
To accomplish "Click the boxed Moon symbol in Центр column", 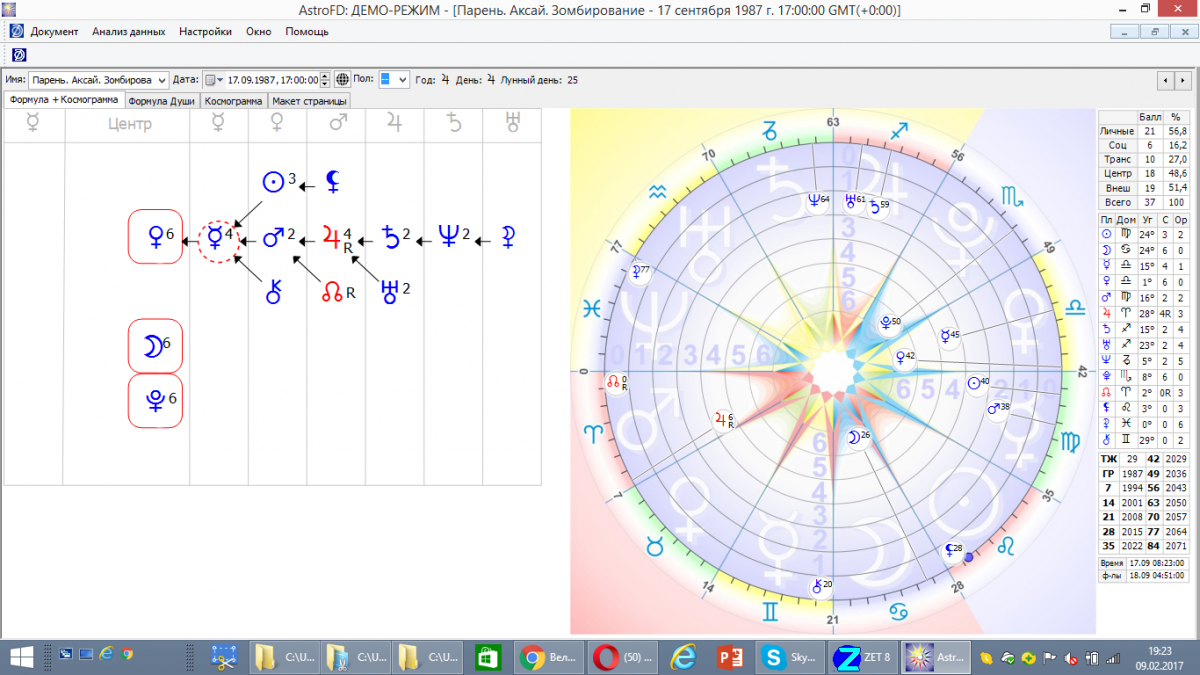I will (155, 345).
